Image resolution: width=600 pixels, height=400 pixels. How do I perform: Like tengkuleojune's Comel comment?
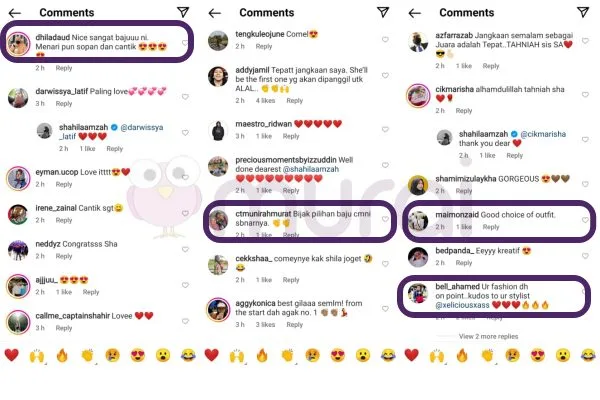[x=385, y=39]
